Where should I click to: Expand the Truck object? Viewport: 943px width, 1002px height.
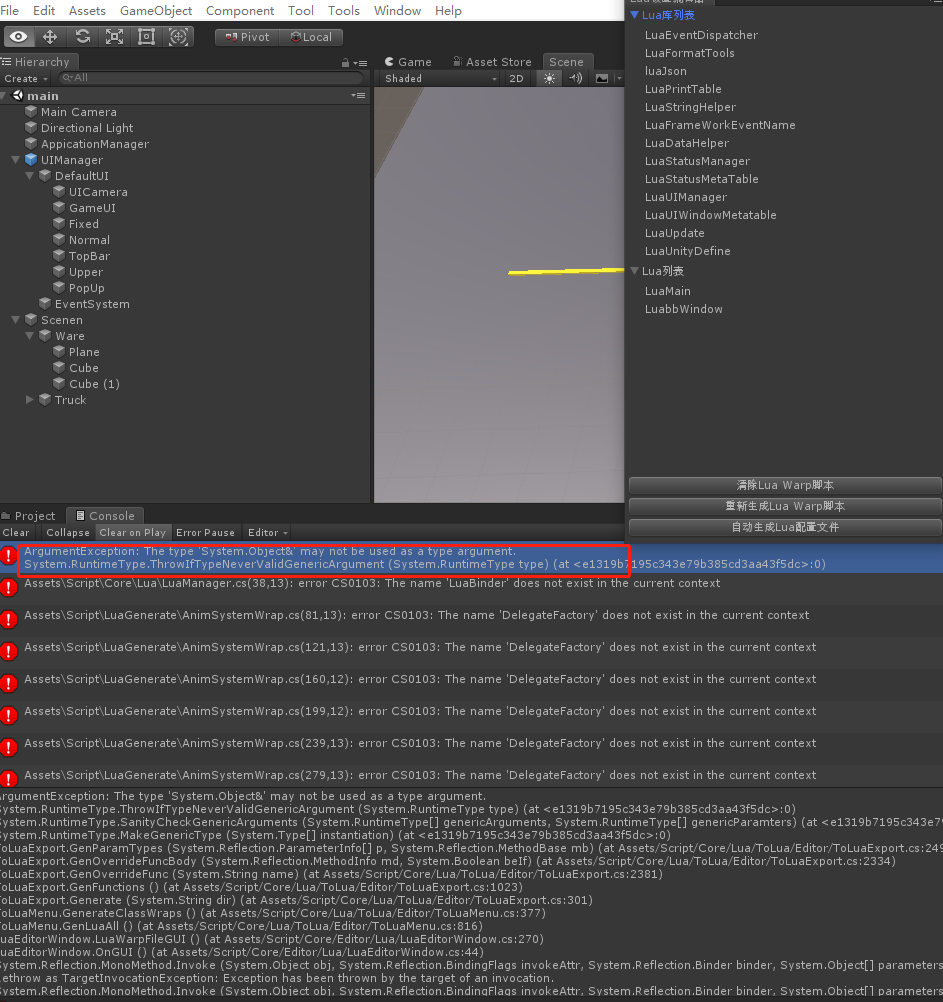point(29,399)
